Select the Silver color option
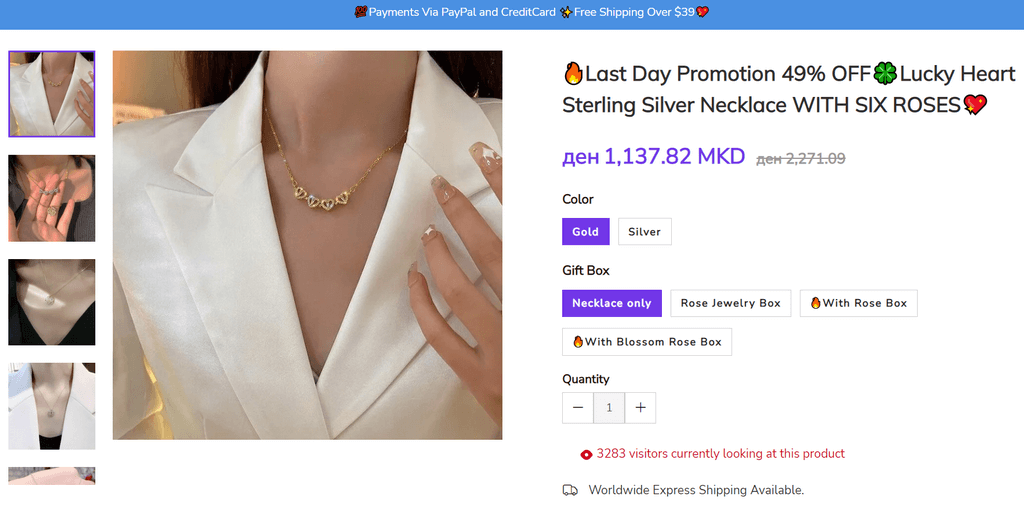 (644, 232)
